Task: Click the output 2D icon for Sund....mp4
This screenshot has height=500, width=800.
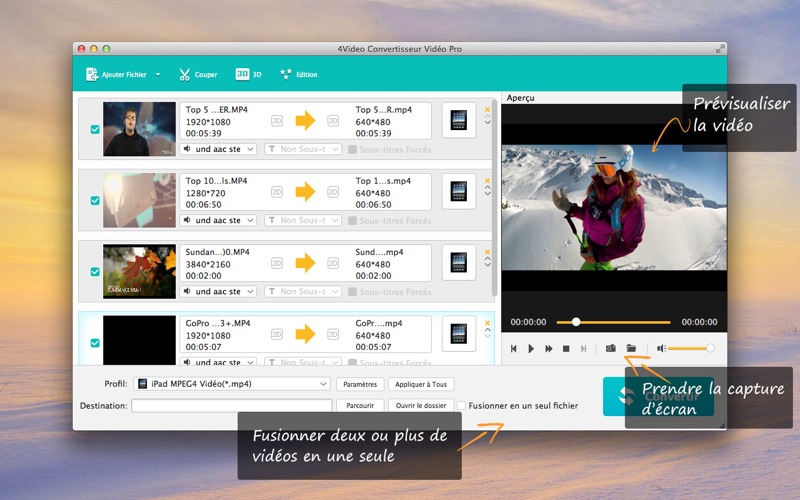Action: [333, 263]
